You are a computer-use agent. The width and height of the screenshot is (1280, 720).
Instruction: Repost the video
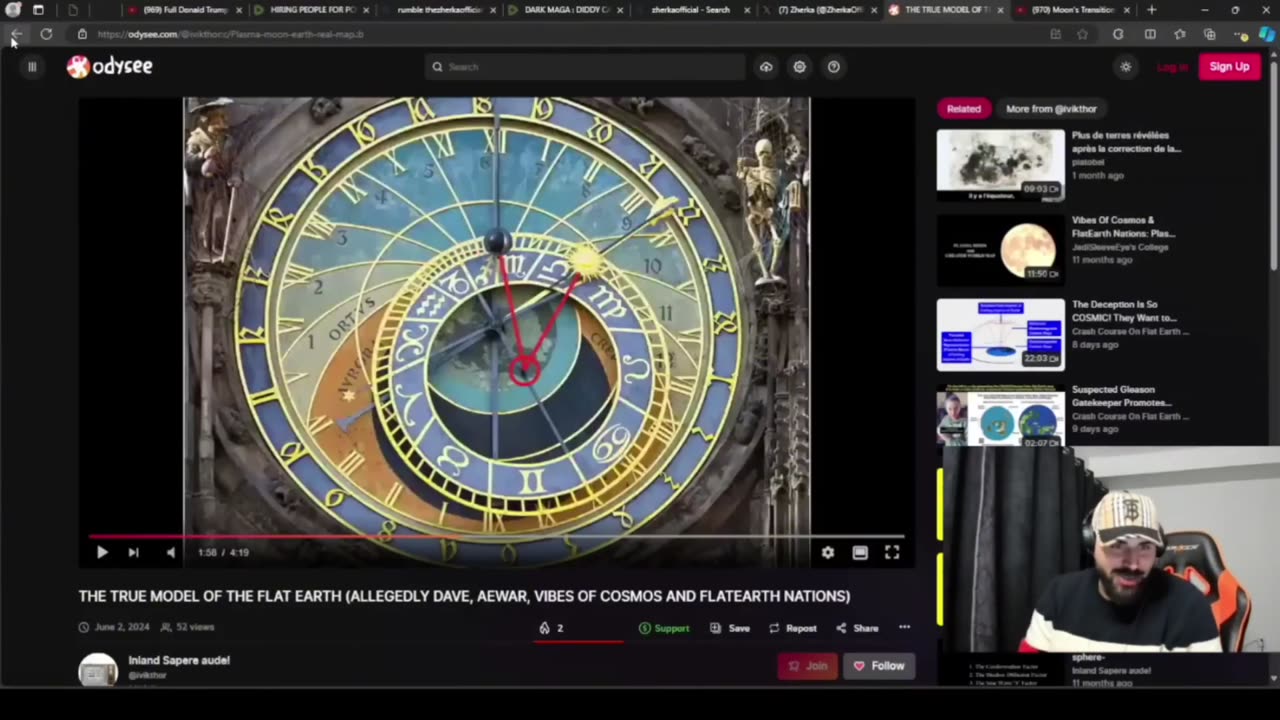pos(792,628)
